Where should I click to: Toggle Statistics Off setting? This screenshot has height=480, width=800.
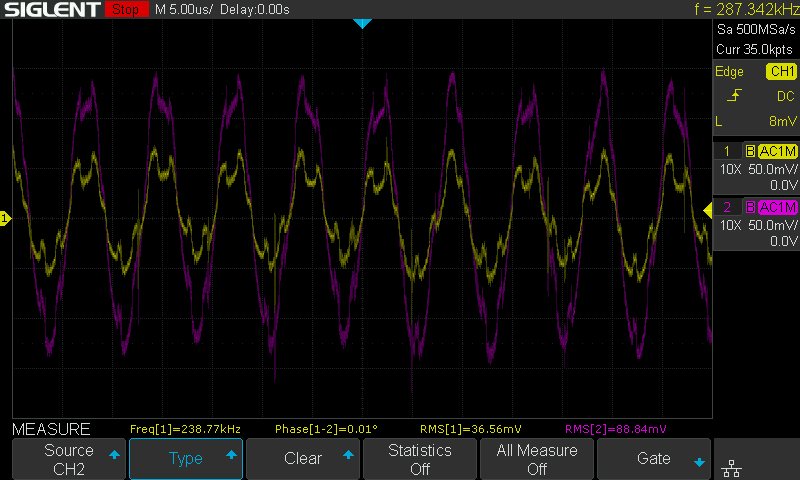pos(420,459)
